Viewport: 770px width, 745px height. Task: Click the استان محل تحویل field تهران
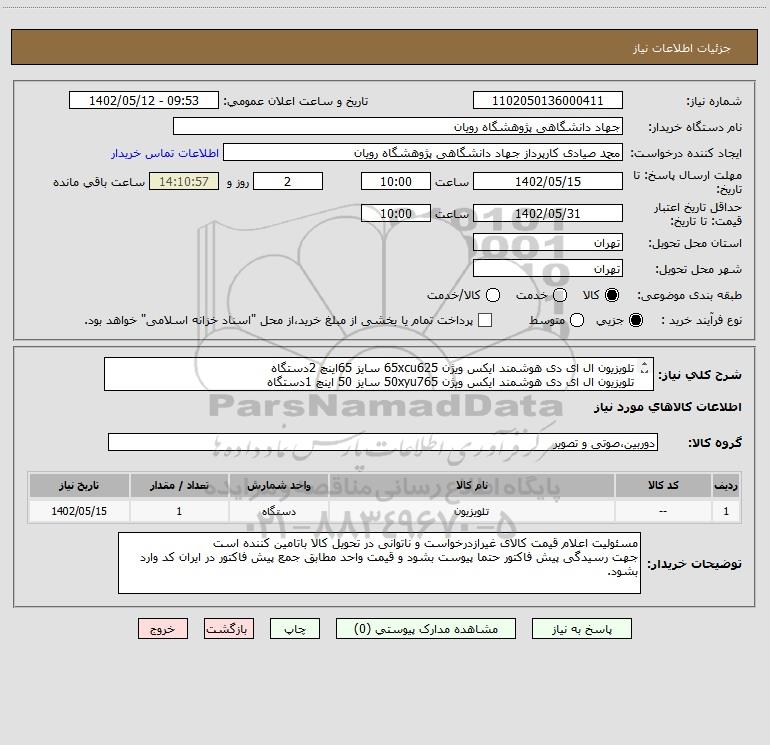pos(548,242)
